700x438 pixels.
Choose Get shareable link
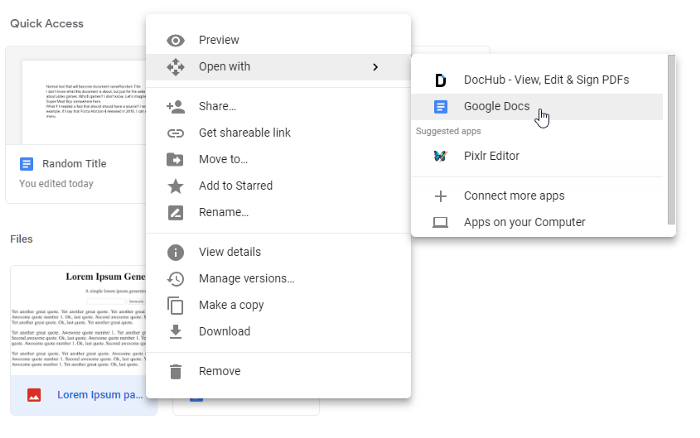pyautogui.click(x=279, y=133)
